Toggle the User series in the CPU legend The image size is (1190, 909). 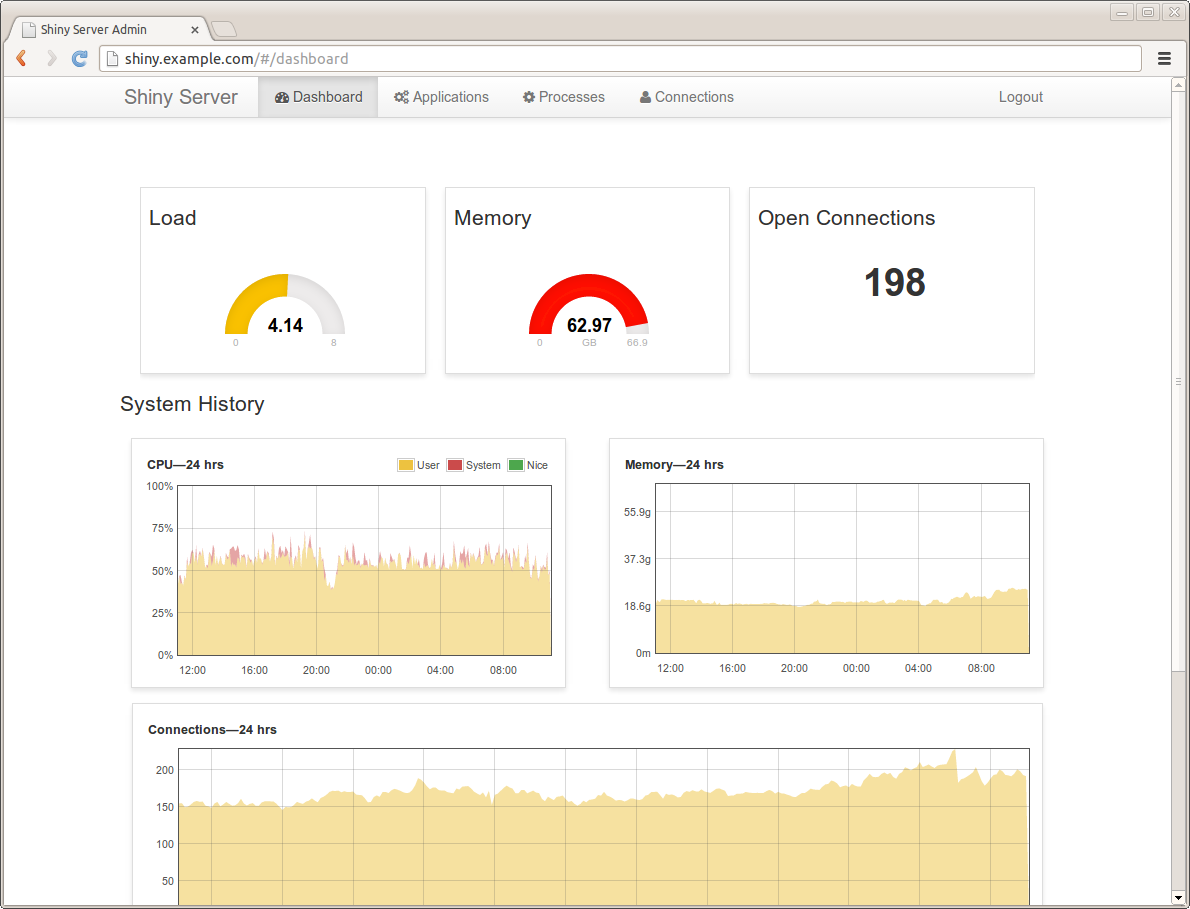(x=418, y=464)
